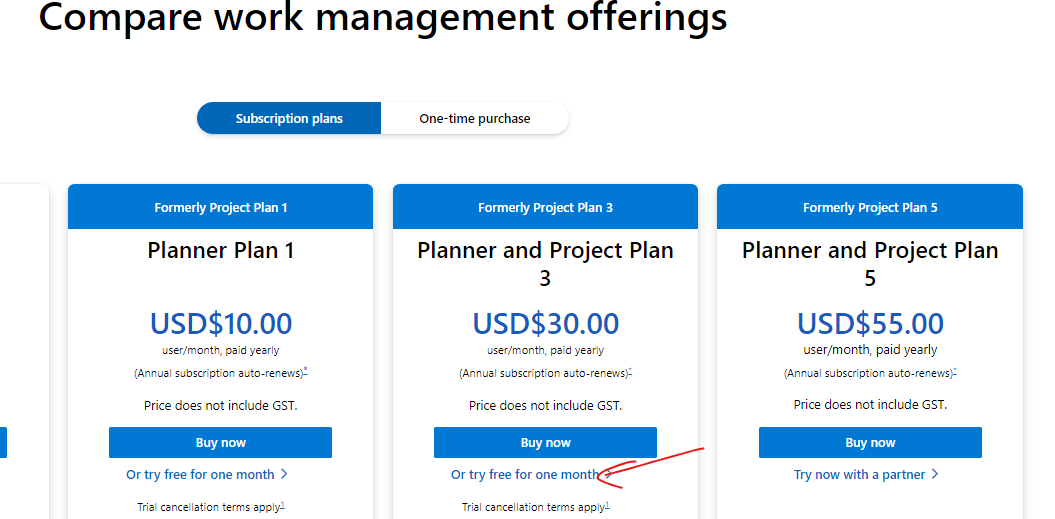Viewport: 1055px width, 519px height.
Task: Click Buy now for Planner Plan 1
Action: 221,443
